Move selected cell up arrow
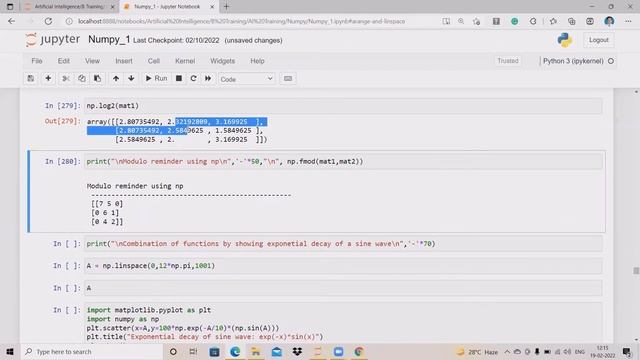The image size is (640, 360). coord(116,78)
